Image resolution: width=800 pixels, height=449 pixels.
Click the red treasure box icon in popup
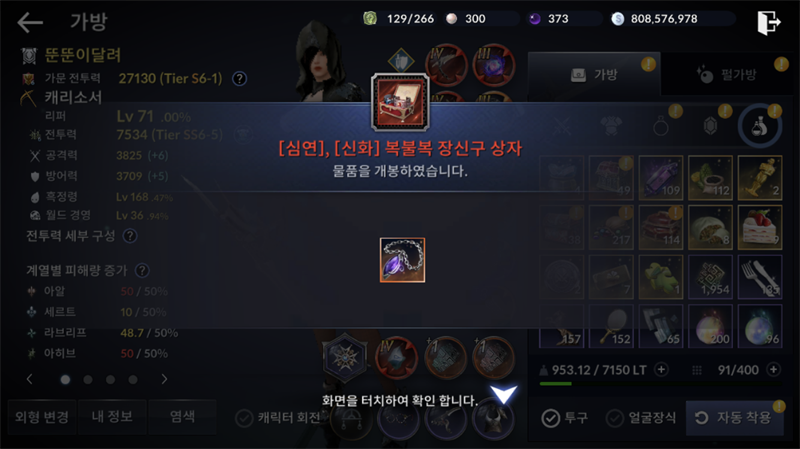401,103
